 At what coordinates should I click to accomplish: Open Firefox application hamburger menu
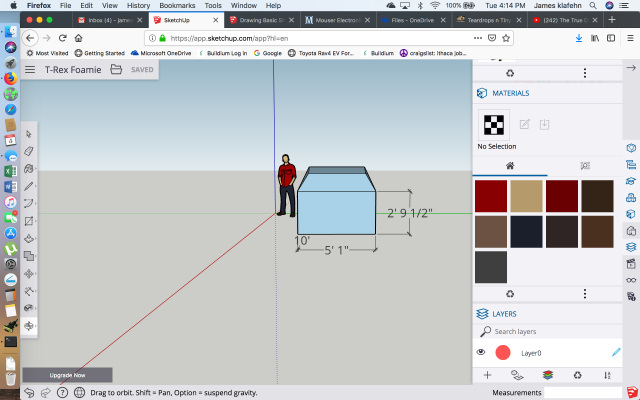pyautogui.click(x=630, y=38)
